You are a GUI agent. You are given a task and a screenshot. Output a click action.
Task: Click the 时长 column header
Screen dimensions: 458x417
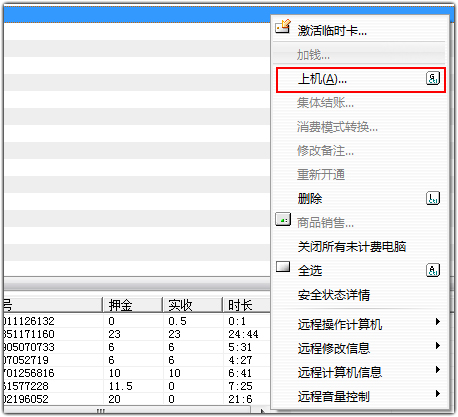coord(246,305)
